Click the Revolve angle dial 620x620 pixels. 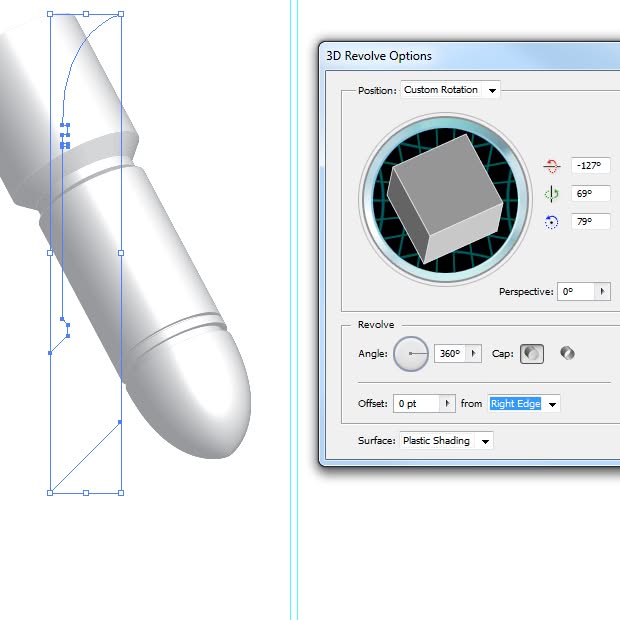click(411, 353)
